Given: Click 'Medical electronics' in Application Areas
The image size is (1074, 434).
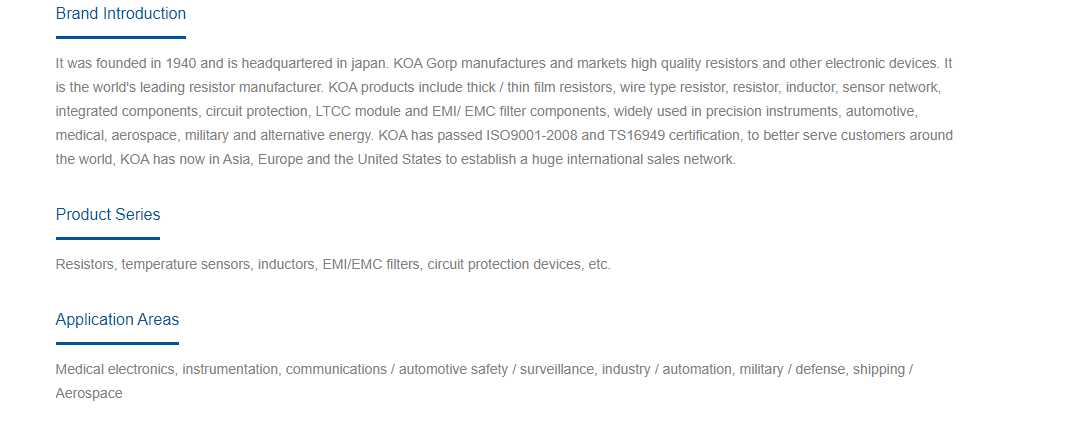Looking at the screenshot, I should [116, 370].
